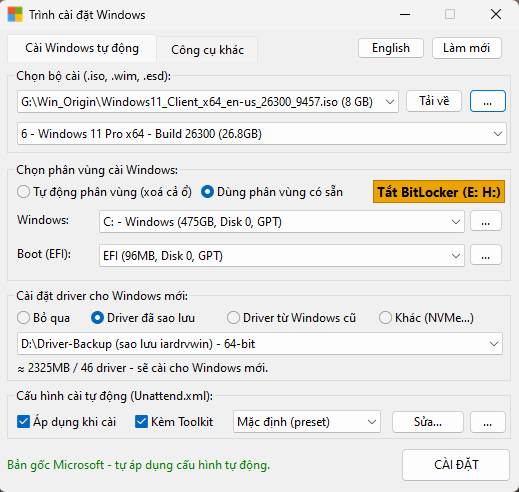This screenshot has width=519, height=492.
Task: Select Dùng phân vùng có sẵn option
Action: click(x=272, y=192)
